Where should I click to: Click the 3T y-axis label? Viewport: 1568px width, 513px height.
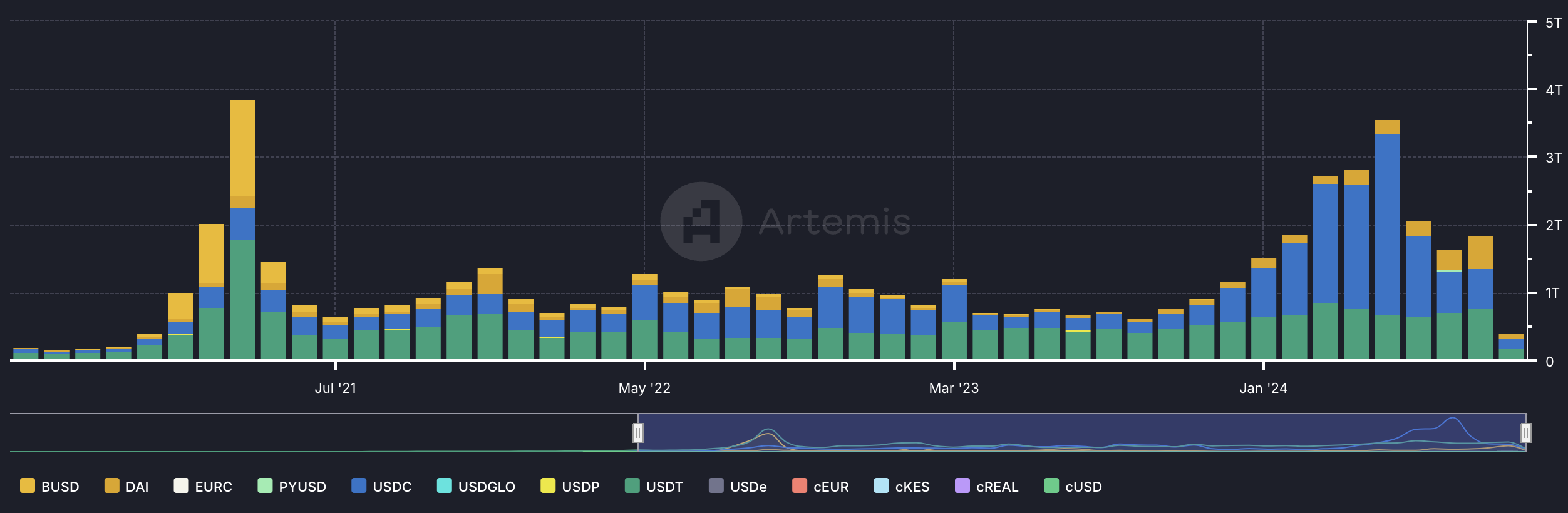coord(1553,158)
